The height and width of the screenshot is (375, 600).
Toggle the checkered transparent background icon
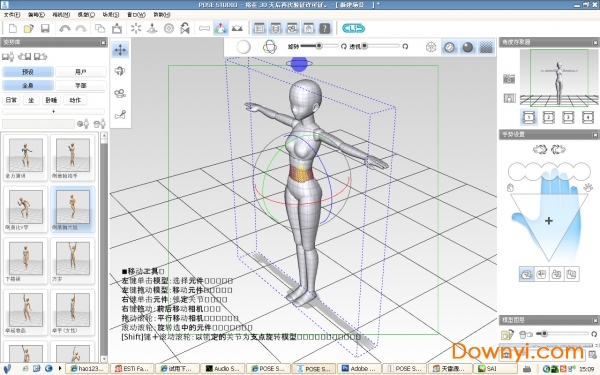pyautogui.click(x=486, y=47)
